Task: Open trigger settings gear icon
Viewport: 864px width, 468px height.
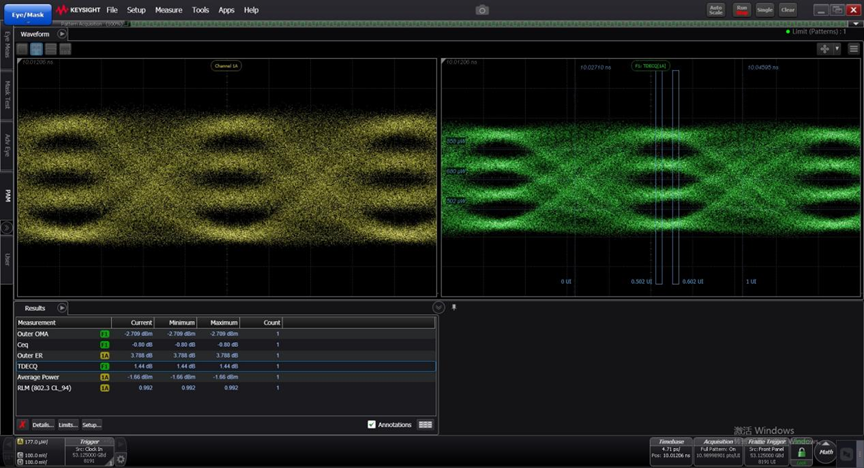Action: click(121, 460)
